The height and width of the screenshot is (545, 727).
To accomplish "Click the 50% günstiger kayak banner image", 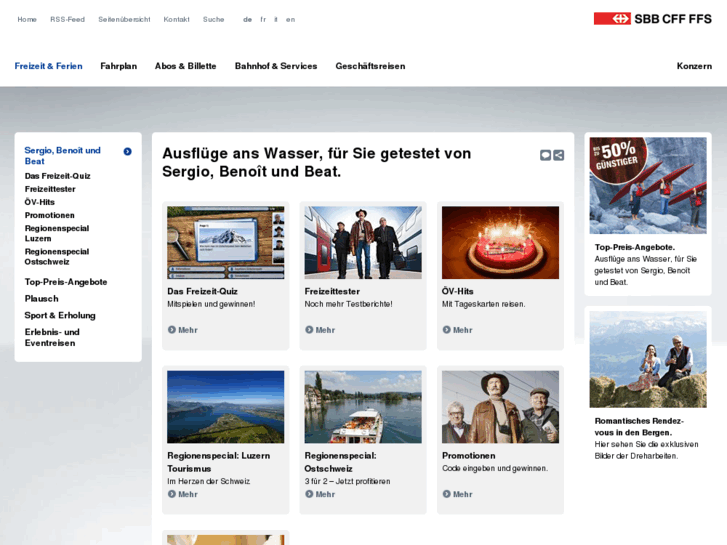I will point(648,186).
